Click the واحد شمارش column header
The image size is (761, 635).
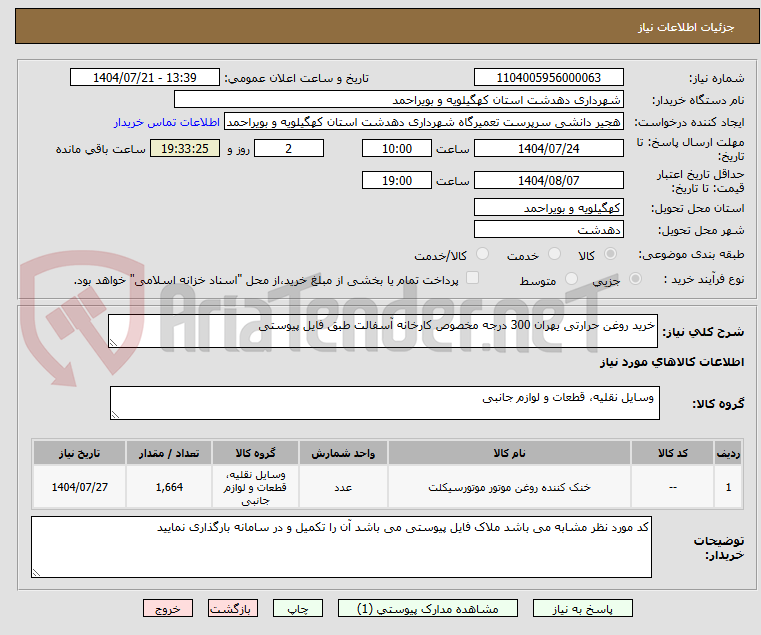(x=343, y=453)
